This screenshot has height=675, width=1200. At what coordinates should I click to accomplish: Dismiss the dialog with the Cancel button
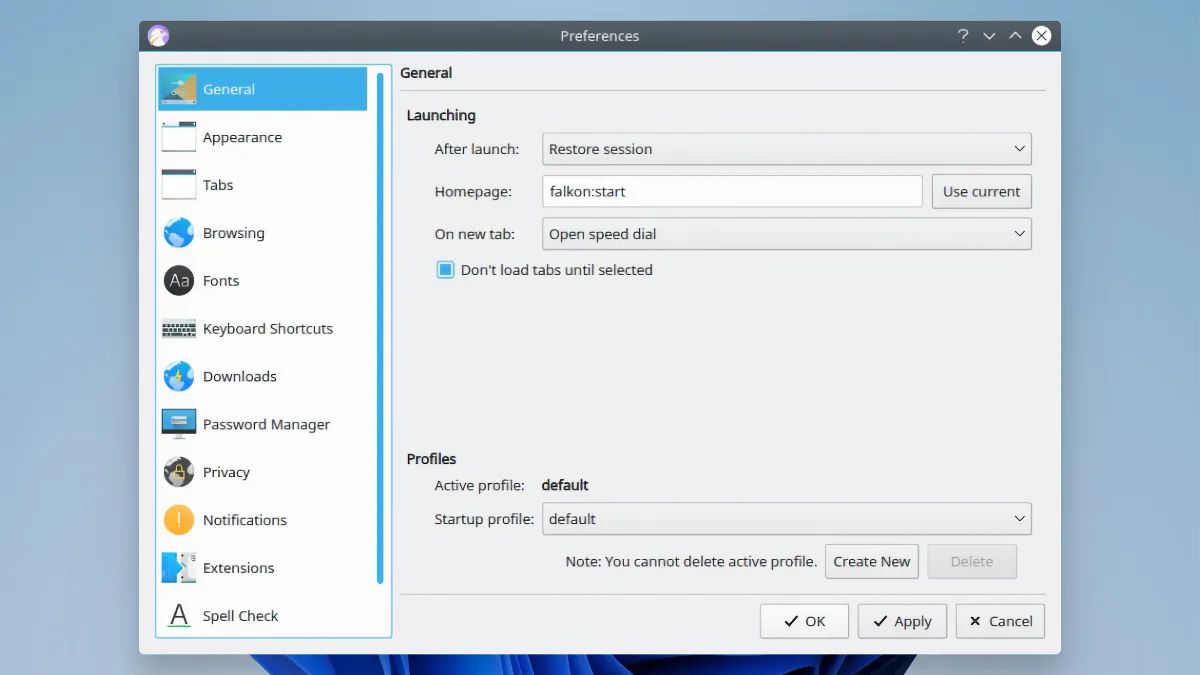click(x=1000, y=621)
